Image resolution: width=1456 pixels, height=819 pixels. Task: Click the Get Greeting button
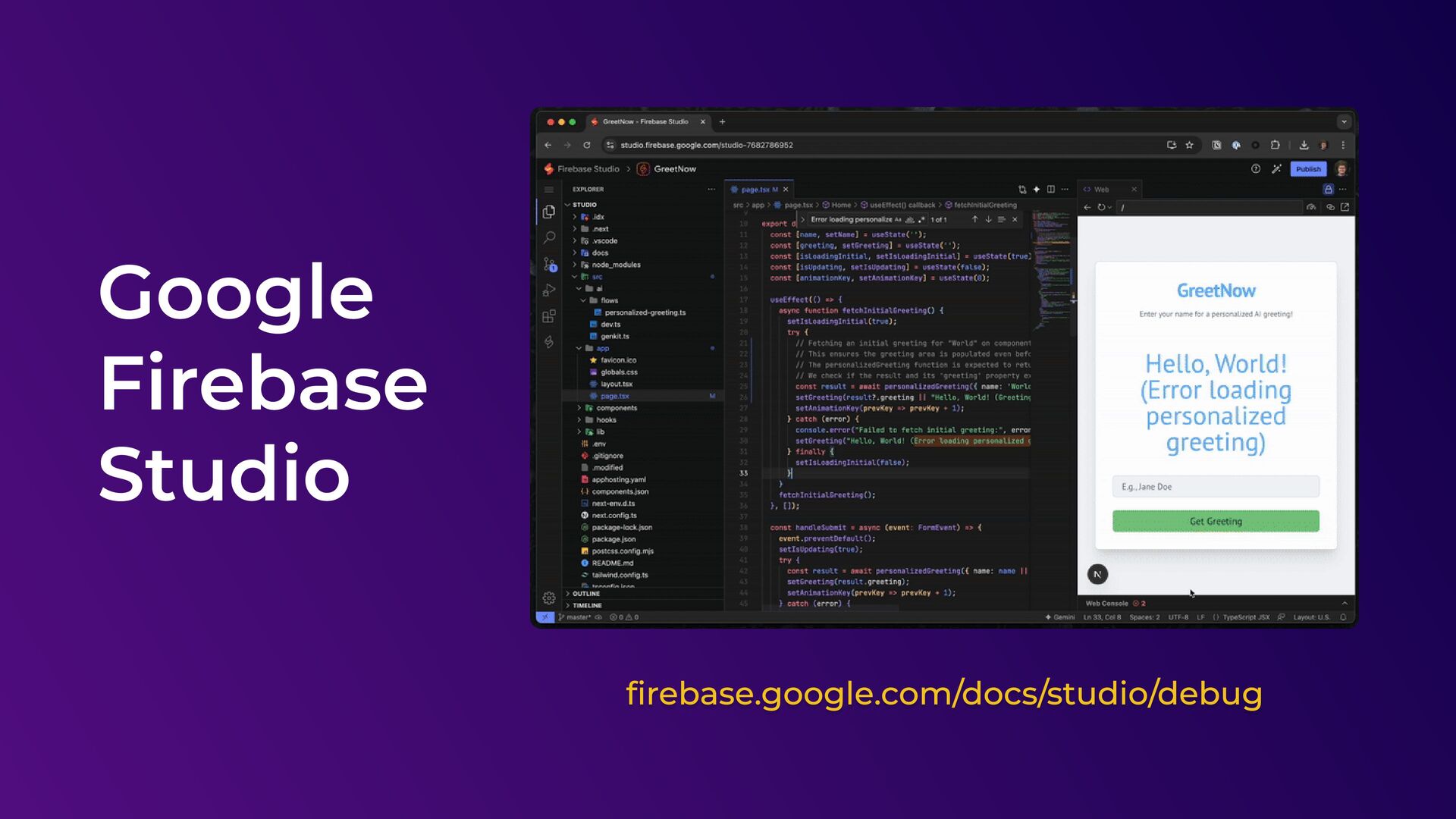point(1216,521)
